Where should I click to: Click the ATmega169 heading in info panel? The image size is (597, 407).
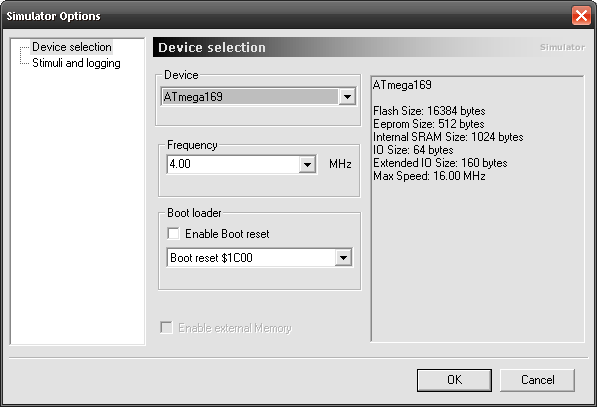402,85
